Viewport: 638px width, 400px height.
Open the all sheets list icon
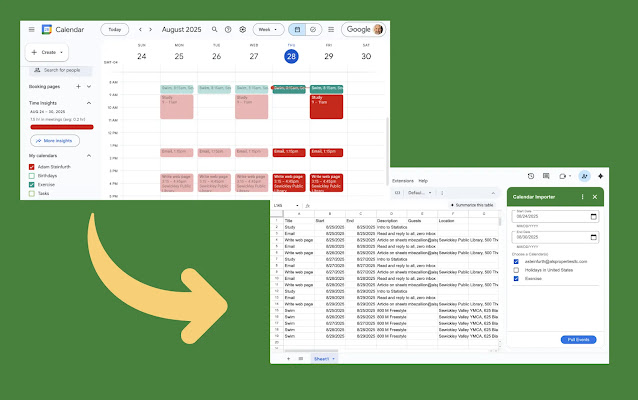(301, 358)
